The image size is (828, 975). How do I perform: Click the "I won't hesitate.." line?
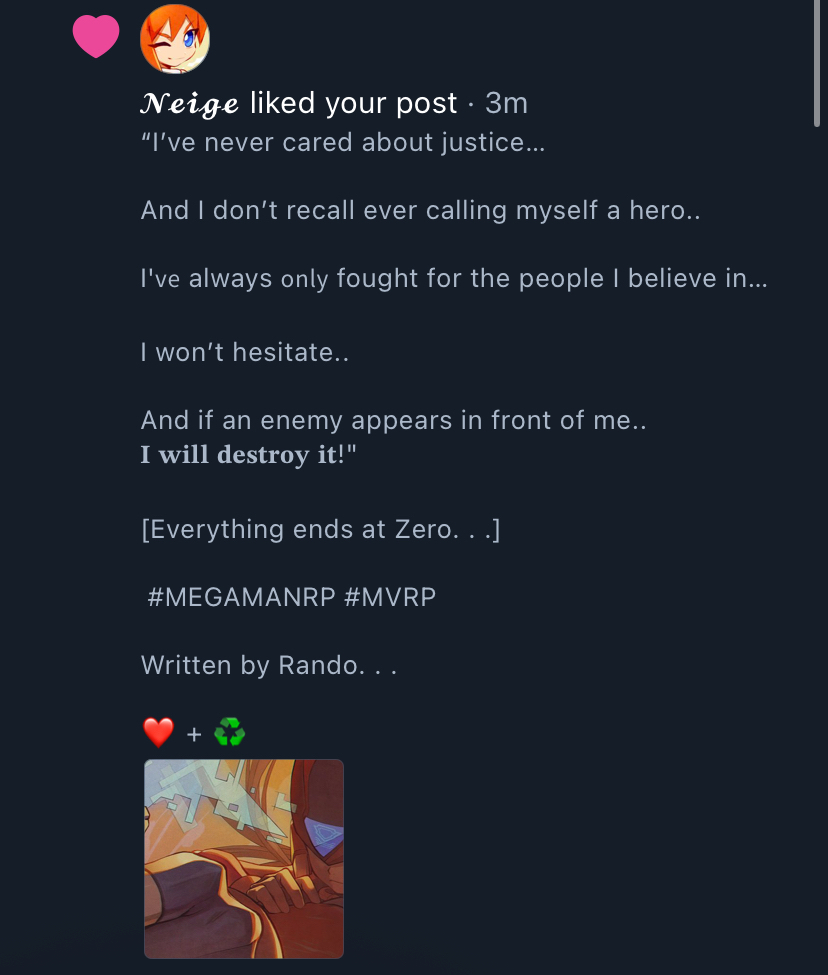pyautogui.click(x=245, y=353)
